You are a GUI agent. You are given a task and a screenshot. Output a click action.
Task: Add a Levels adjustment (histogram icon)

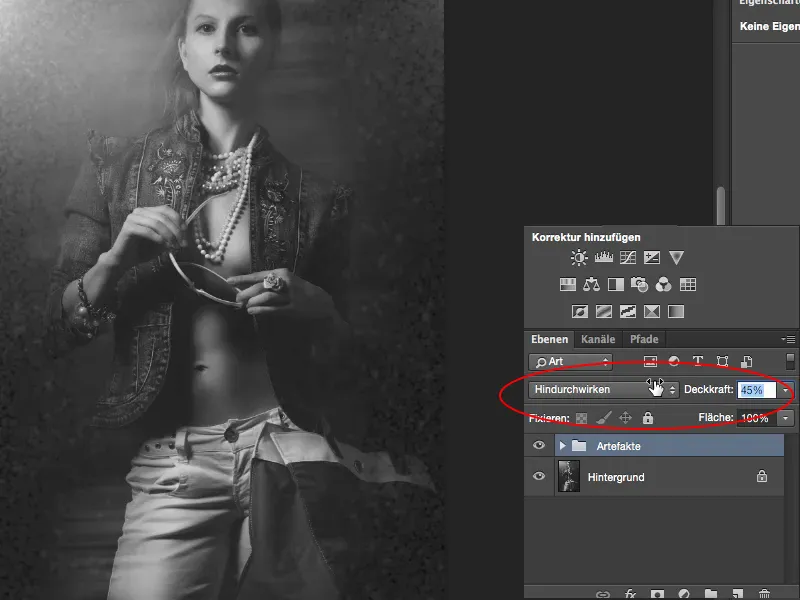(x=604, y=258)
